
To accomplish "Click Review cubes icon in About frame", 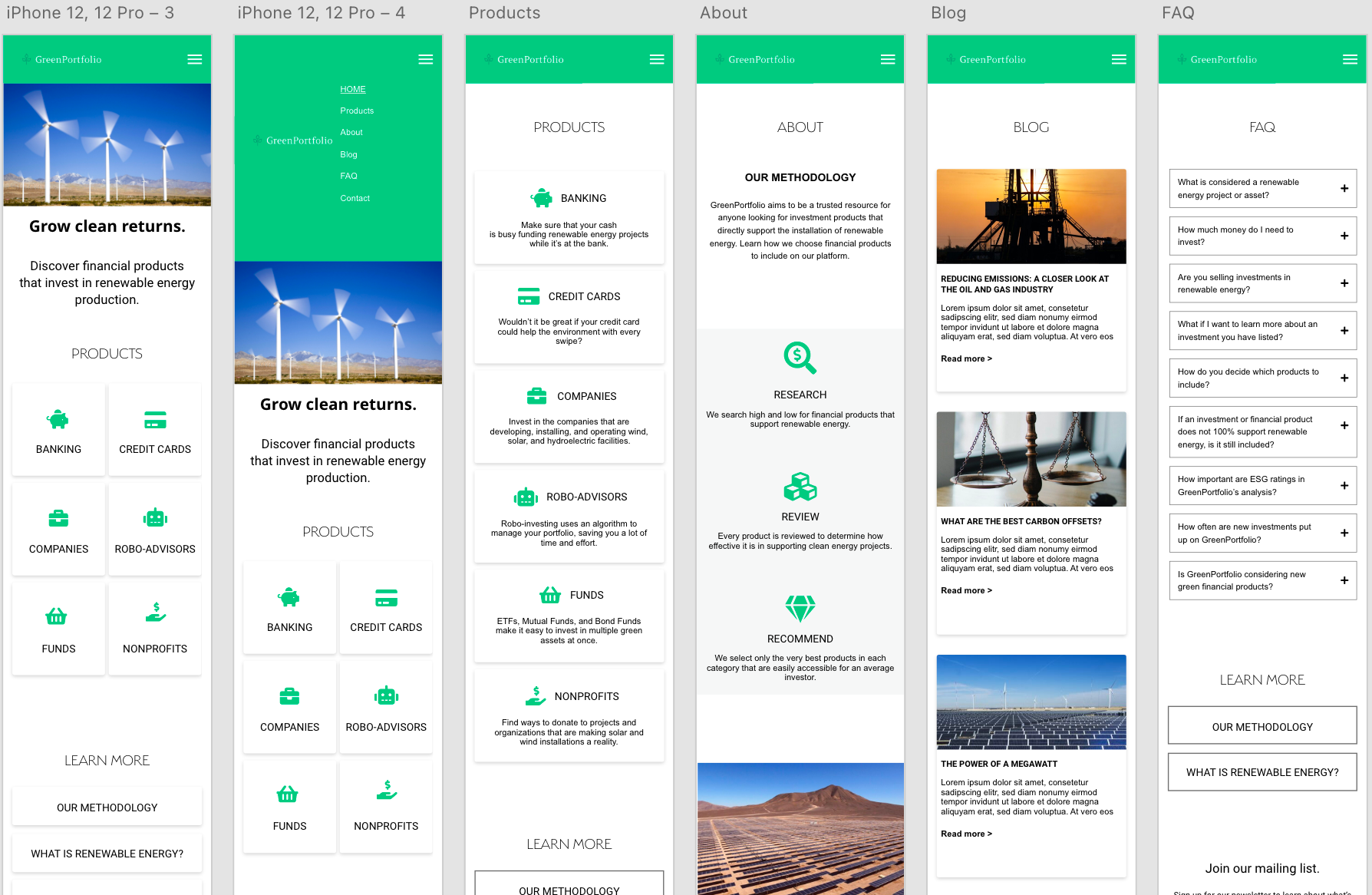I will tap(800, 487).
